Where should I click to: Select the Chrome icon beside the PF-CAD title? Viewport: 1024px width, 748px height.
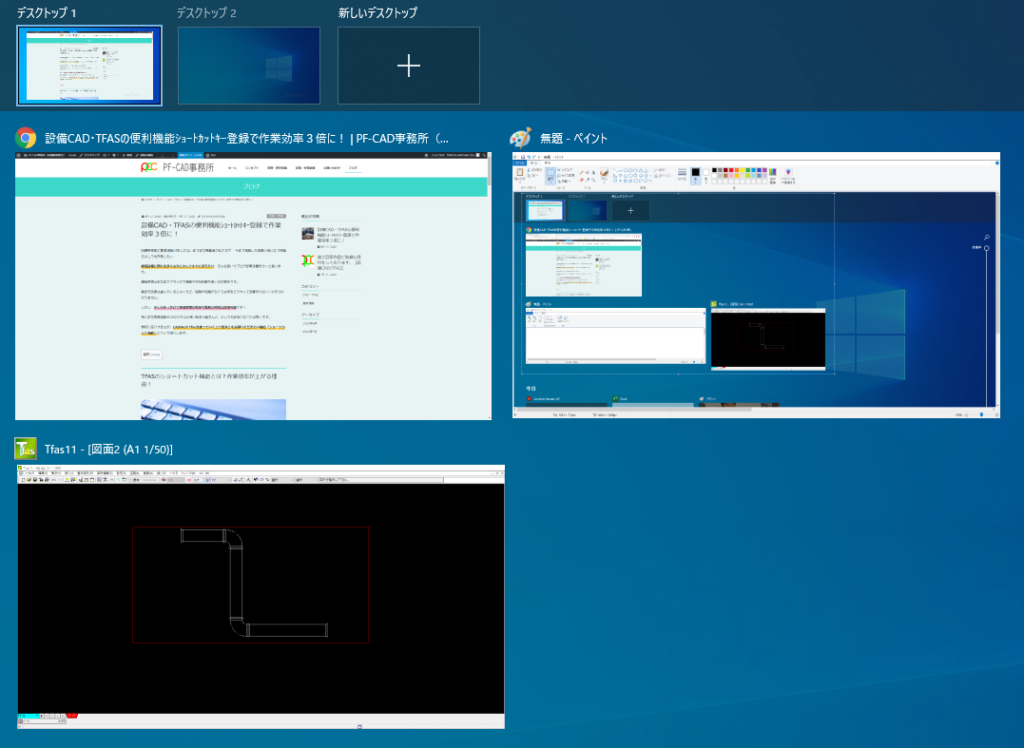pos(26,138)
